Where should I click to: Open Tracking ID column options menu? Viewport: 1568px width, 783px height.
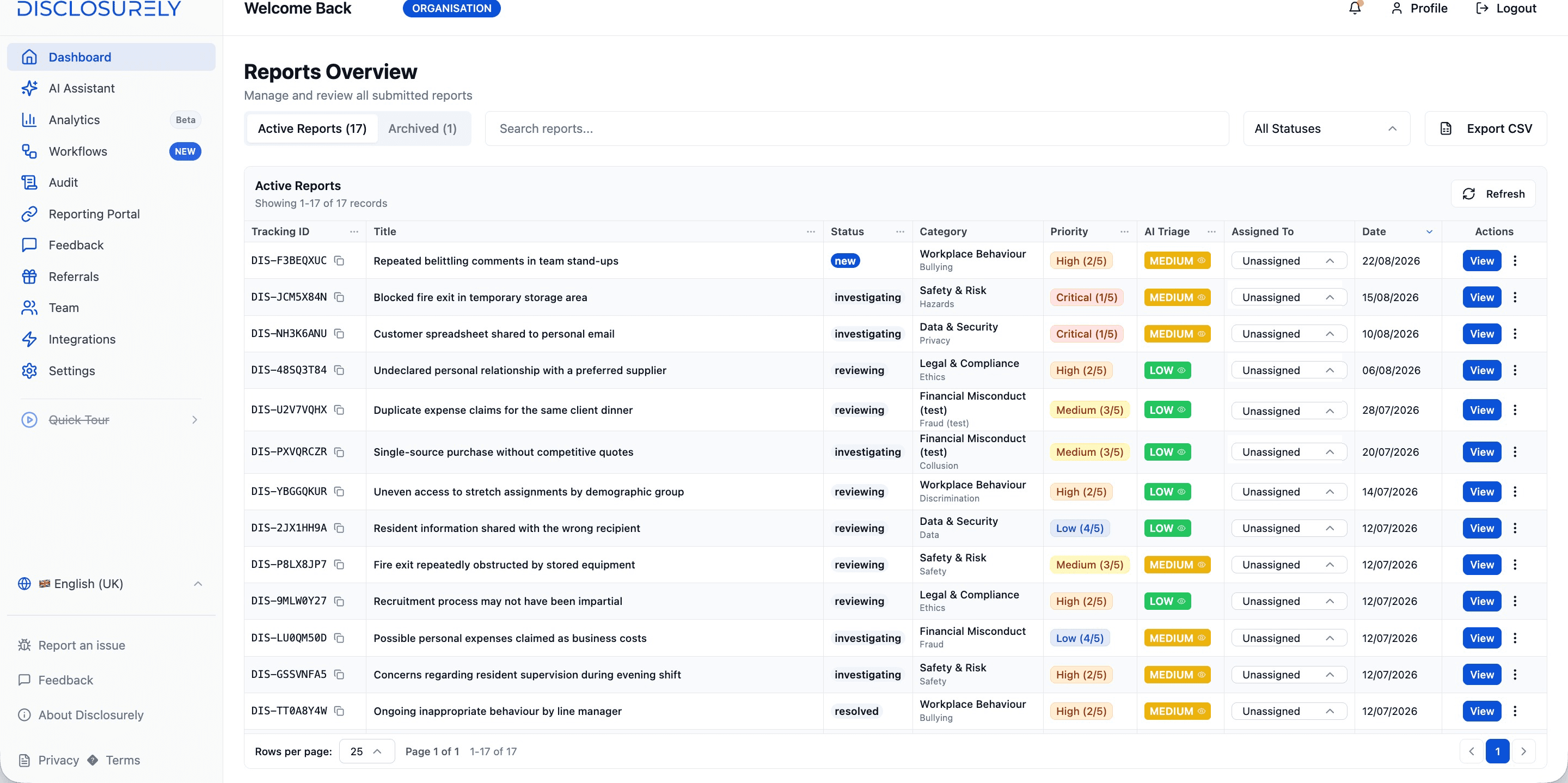[x=354, y=231]
